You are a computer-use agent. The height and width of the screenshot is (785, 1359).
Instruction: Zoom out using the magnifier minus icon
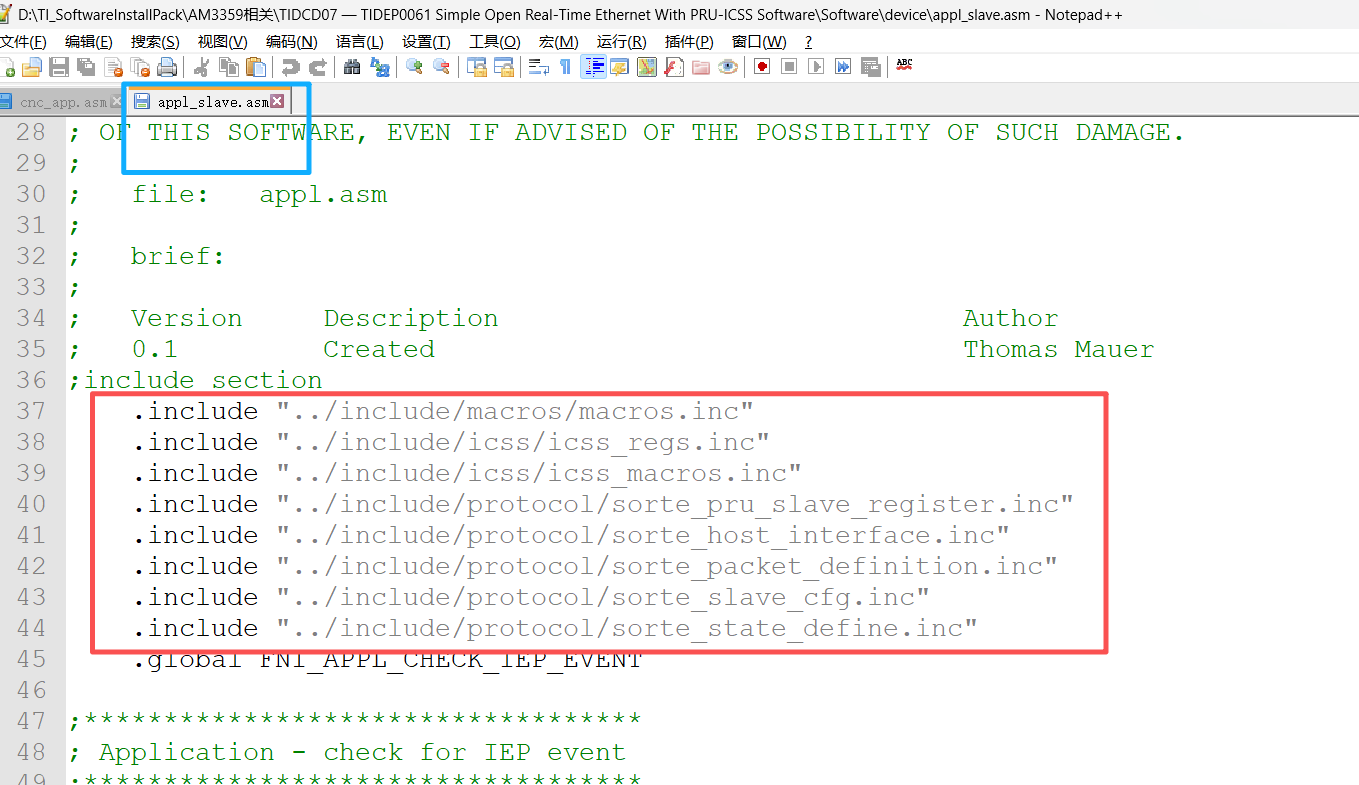point(441,67)
